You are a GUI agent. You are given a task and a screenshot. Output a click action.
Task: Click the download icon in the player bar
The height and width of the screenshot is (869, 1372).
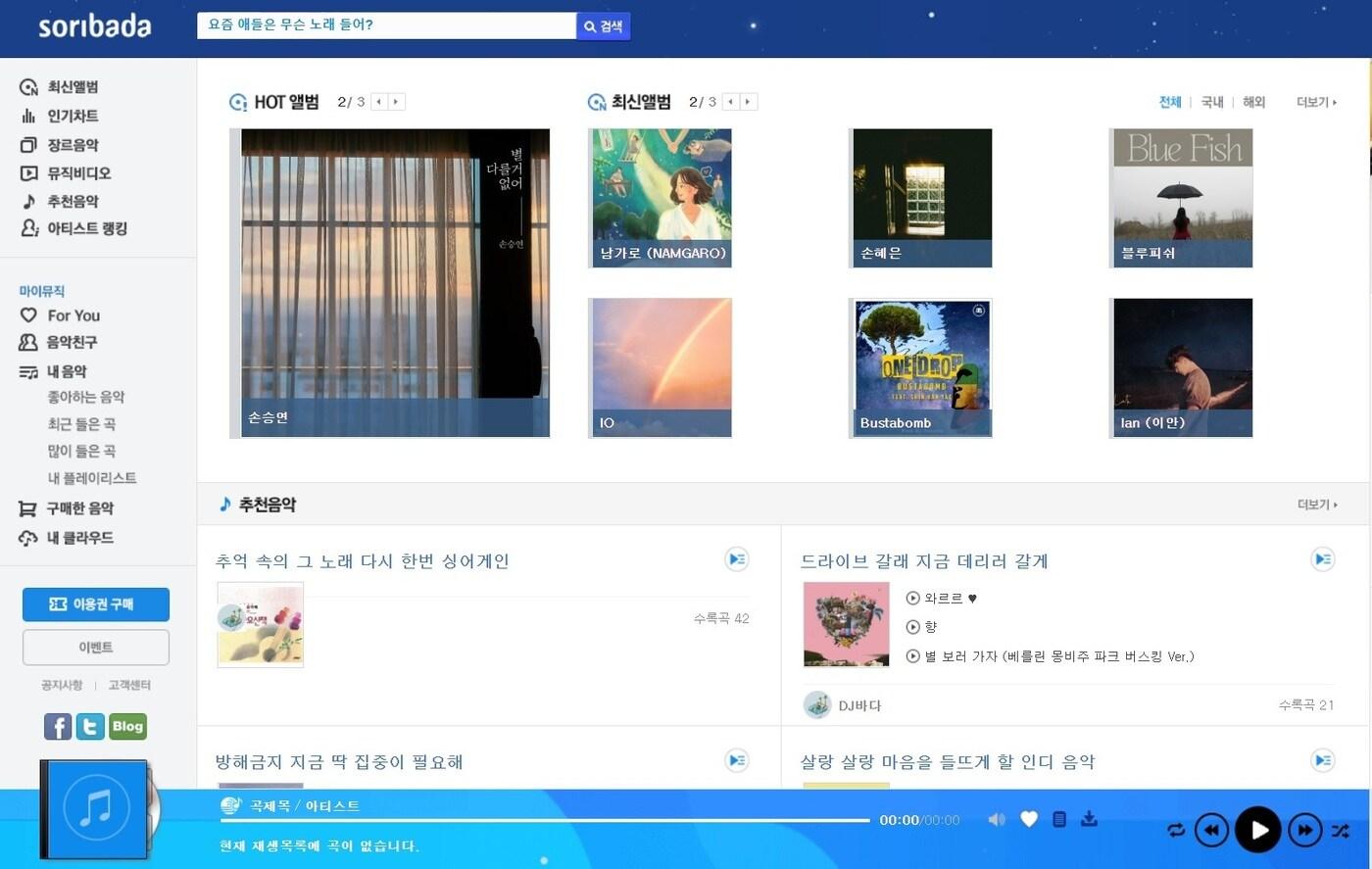1090,819
